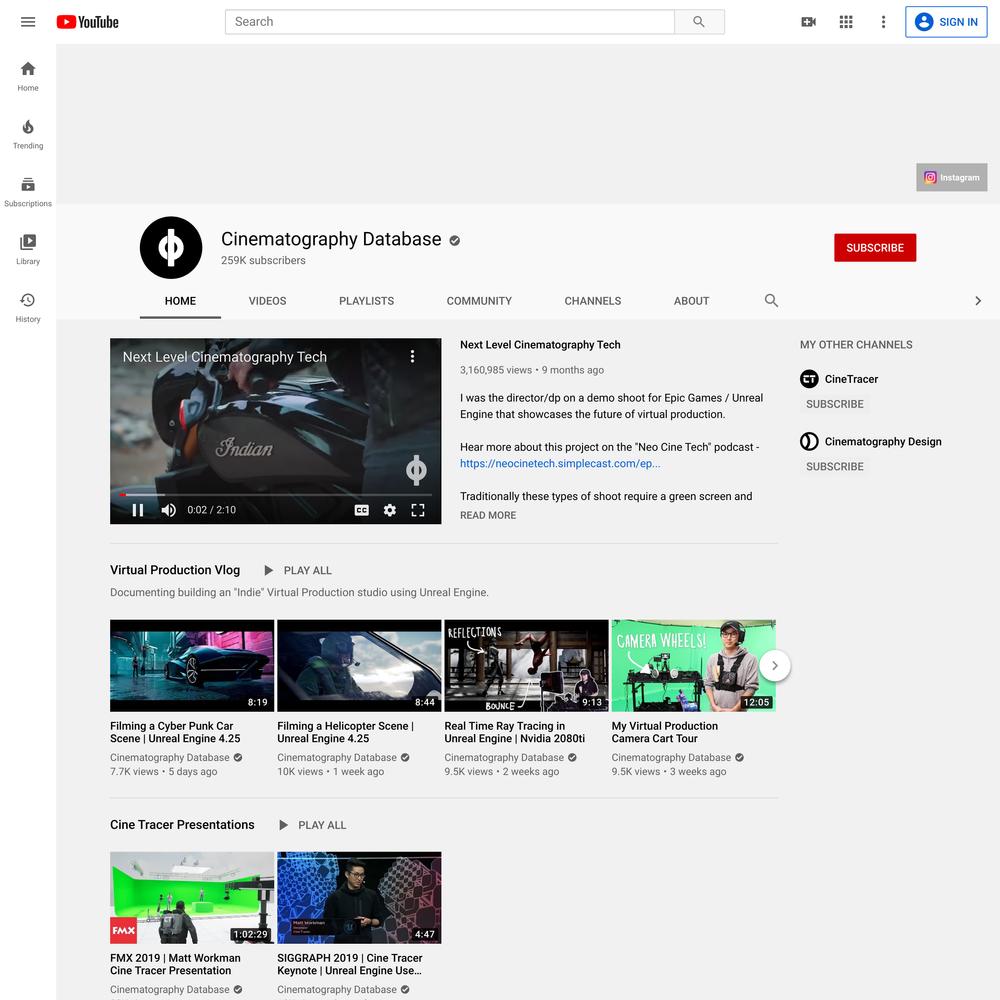Open the CineTracer channel name link

pyautogui.click(x=851, y=379)
